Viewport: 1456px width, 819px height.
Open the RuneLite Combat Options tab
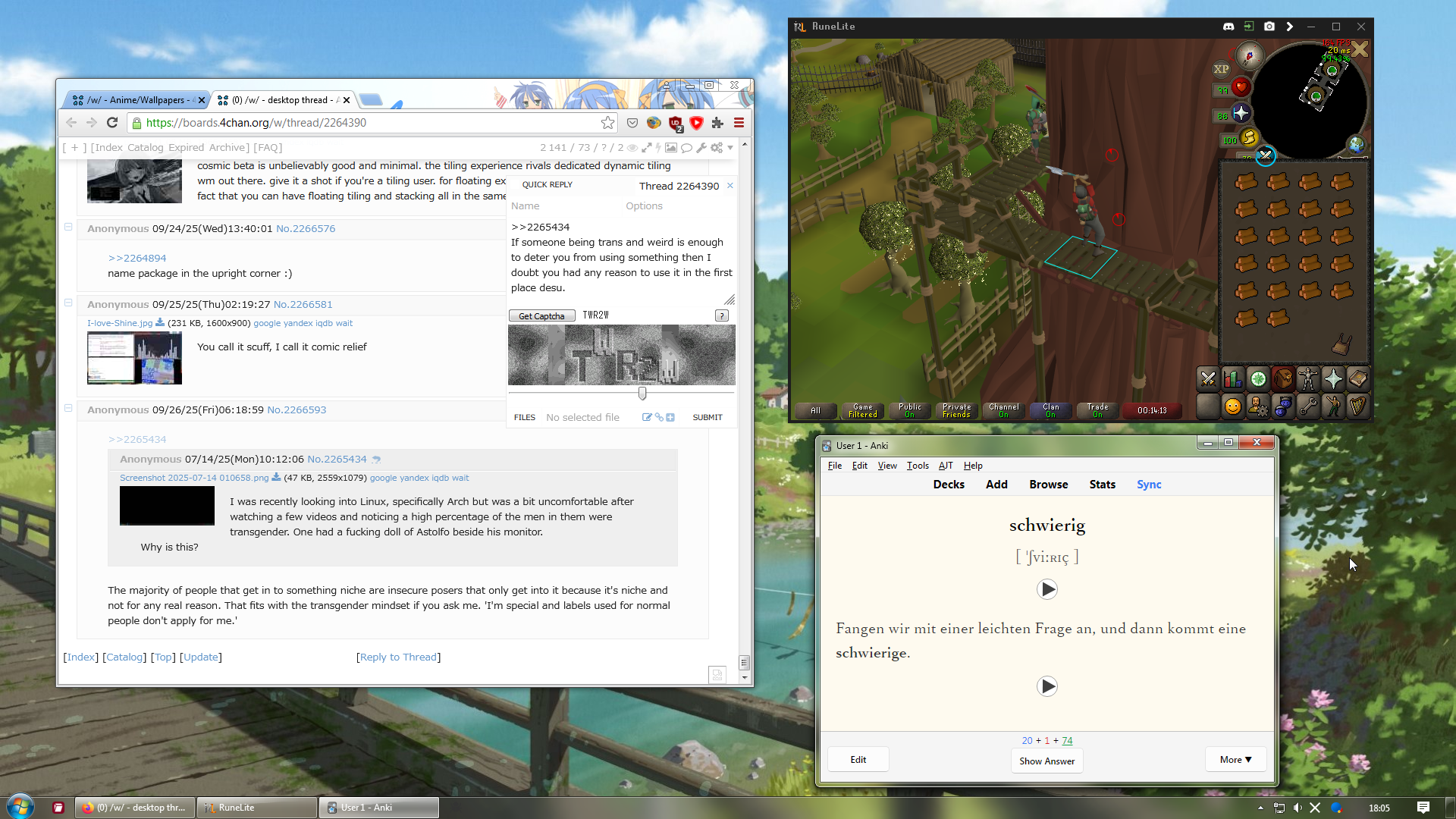(x=1208, y=378)
